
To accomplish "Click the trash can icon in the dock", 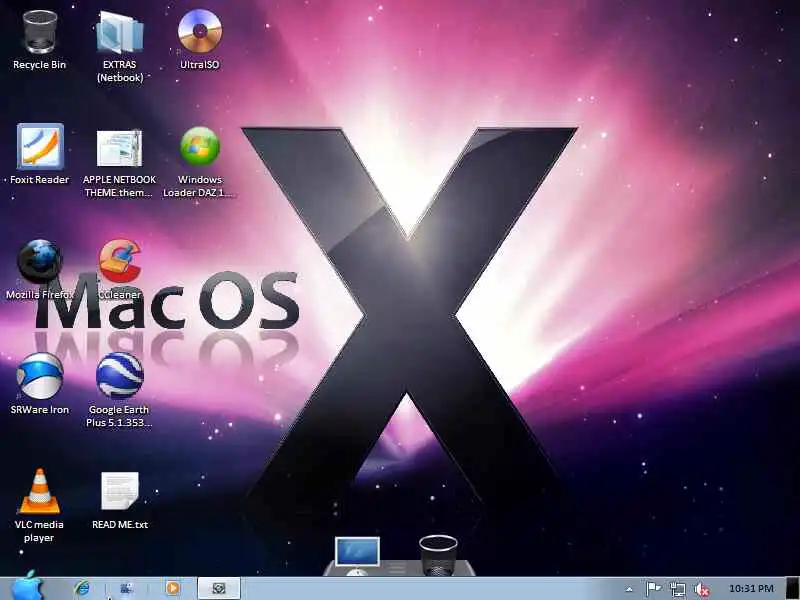I will pyautogui.click(x=438, y=555).
